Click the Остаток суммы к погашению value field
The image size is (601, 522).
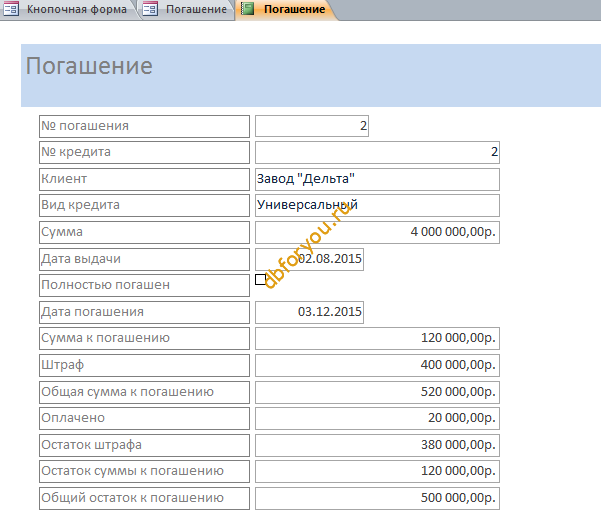pos(377,471)
